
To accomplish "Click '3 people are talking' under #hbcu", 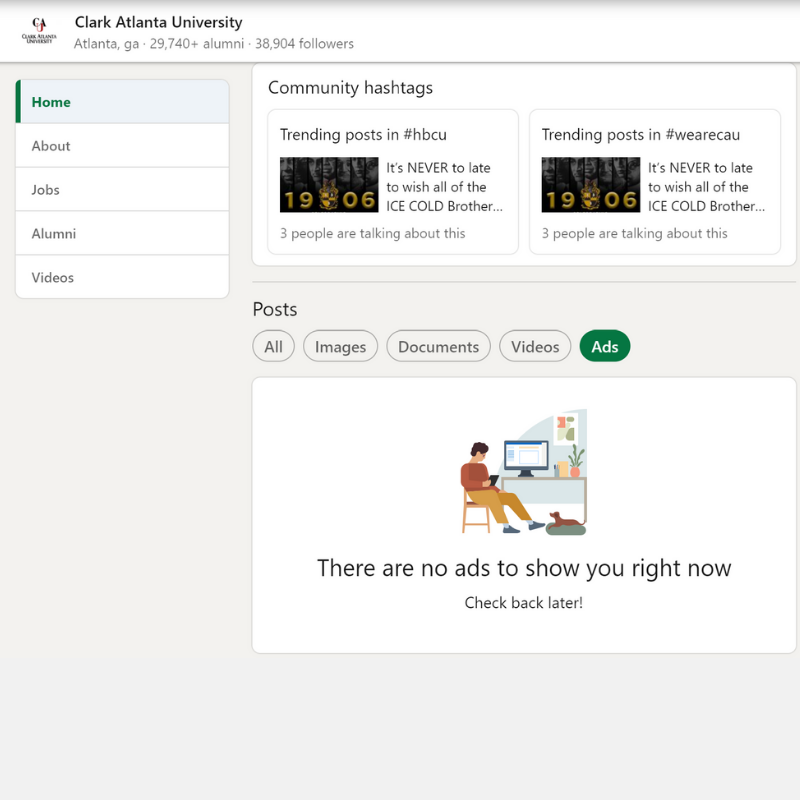I will 372,234.
